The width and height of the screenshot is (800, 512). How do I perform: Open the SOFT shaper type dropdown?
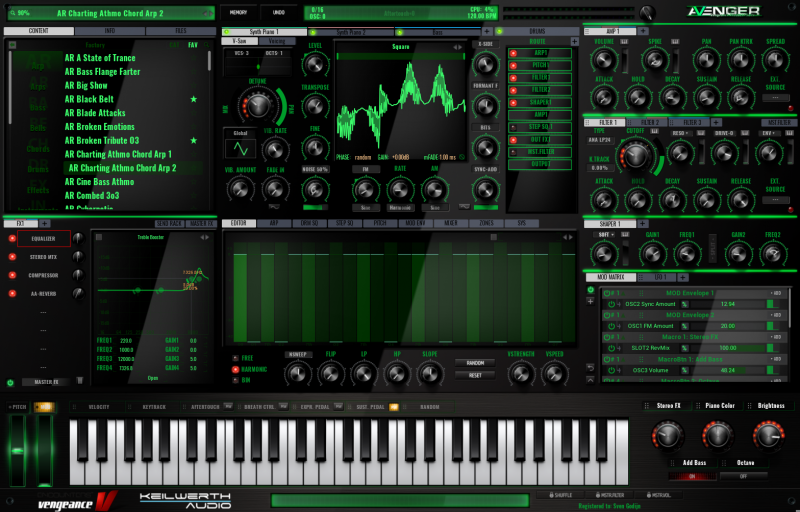[606, 235]
